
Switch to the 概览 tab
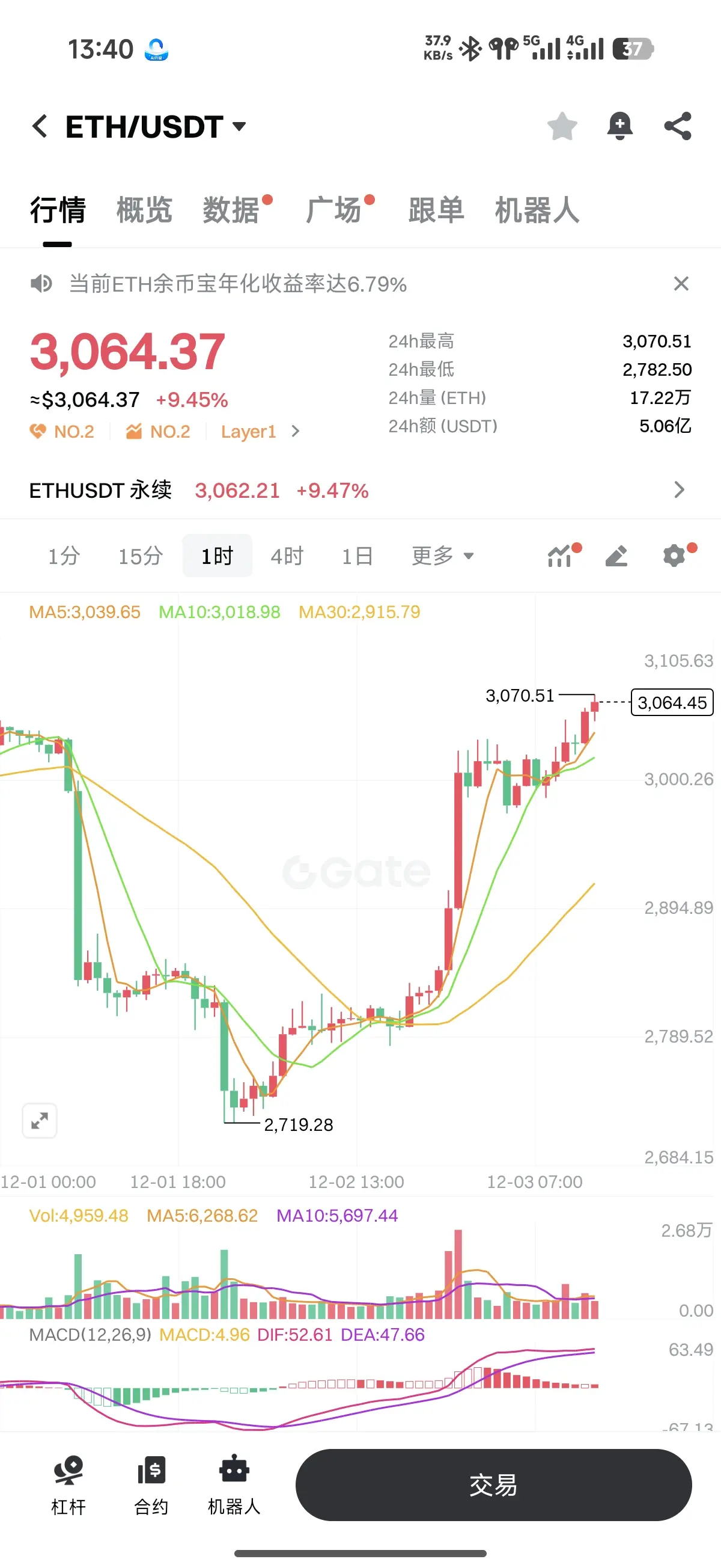[144, 210]
